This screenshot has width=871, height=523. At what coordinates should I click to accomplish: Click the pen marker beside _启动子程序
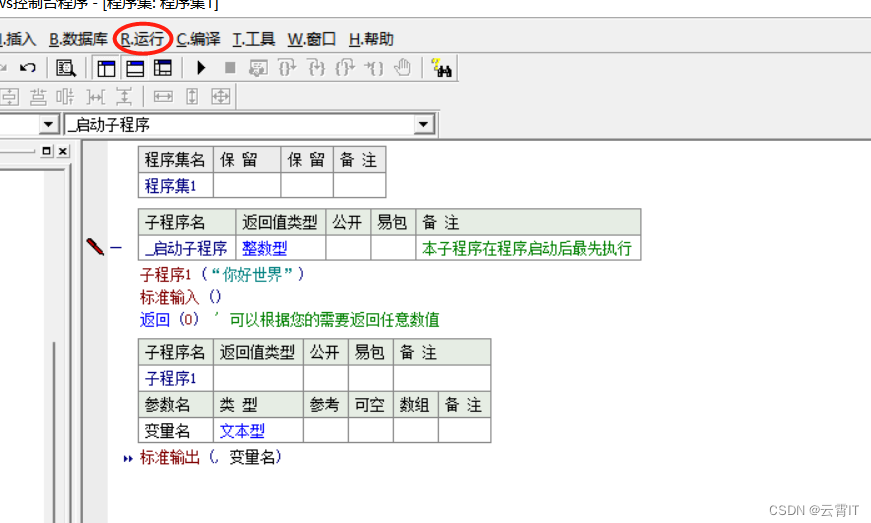(x=95, y=247)
